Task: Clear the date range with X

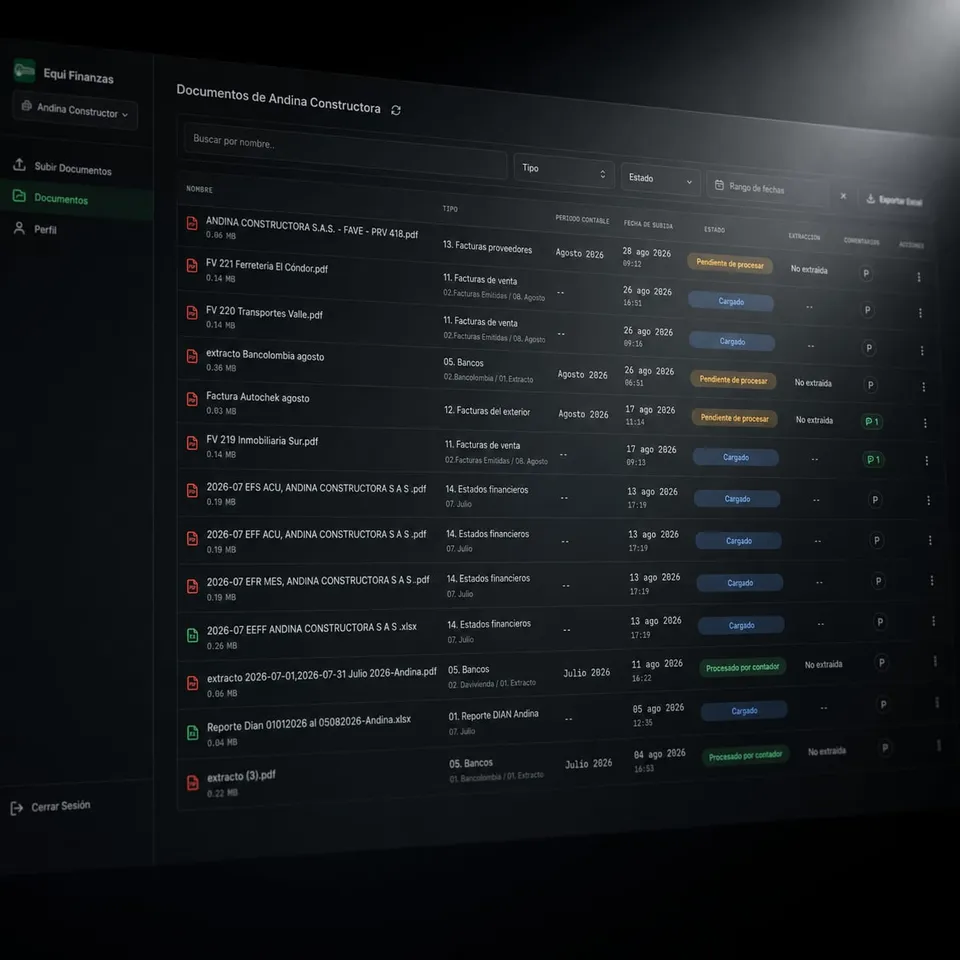Action: [844, 196]
